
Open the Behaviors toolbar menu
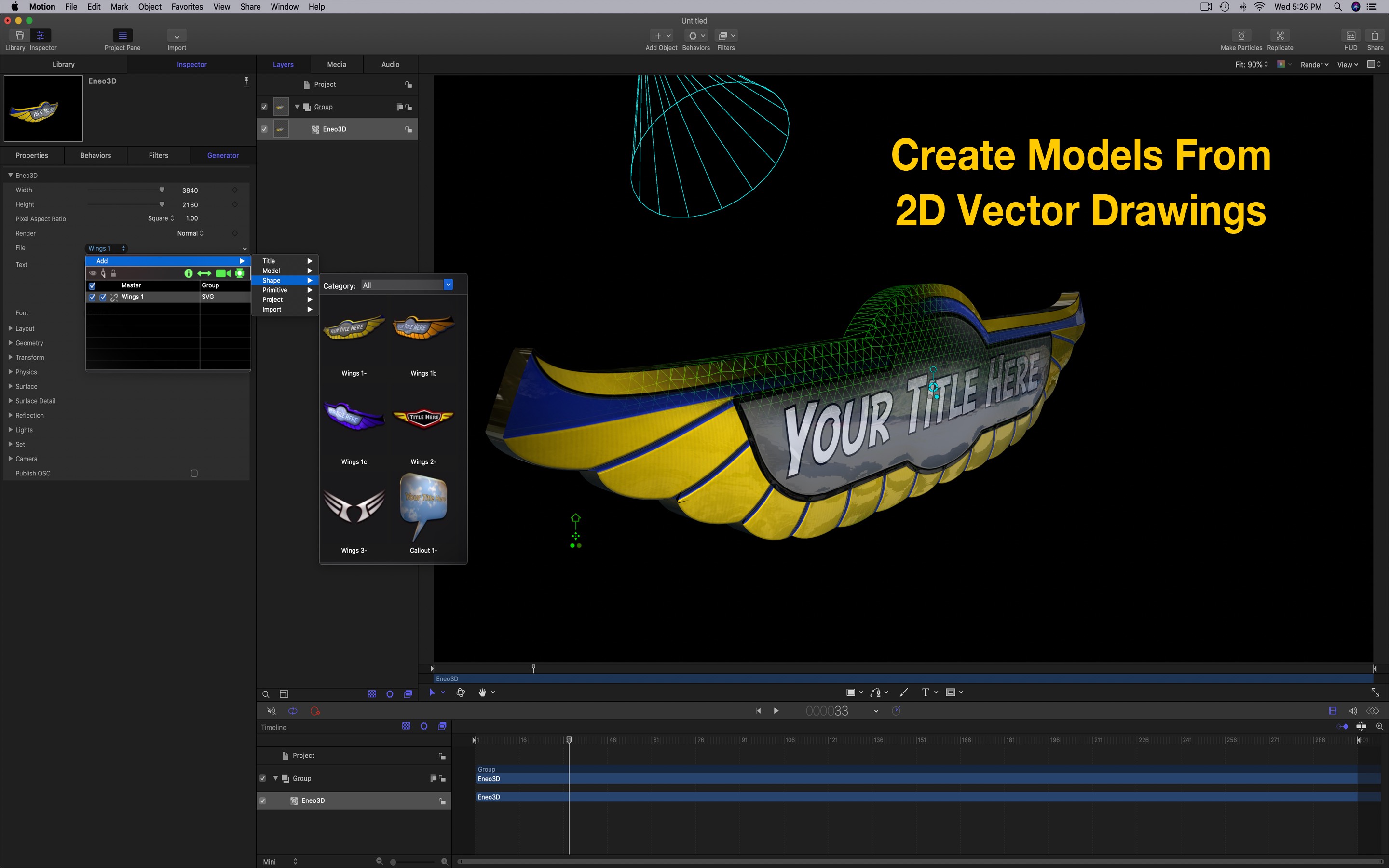pyautogui.click(x=696, y=36)
